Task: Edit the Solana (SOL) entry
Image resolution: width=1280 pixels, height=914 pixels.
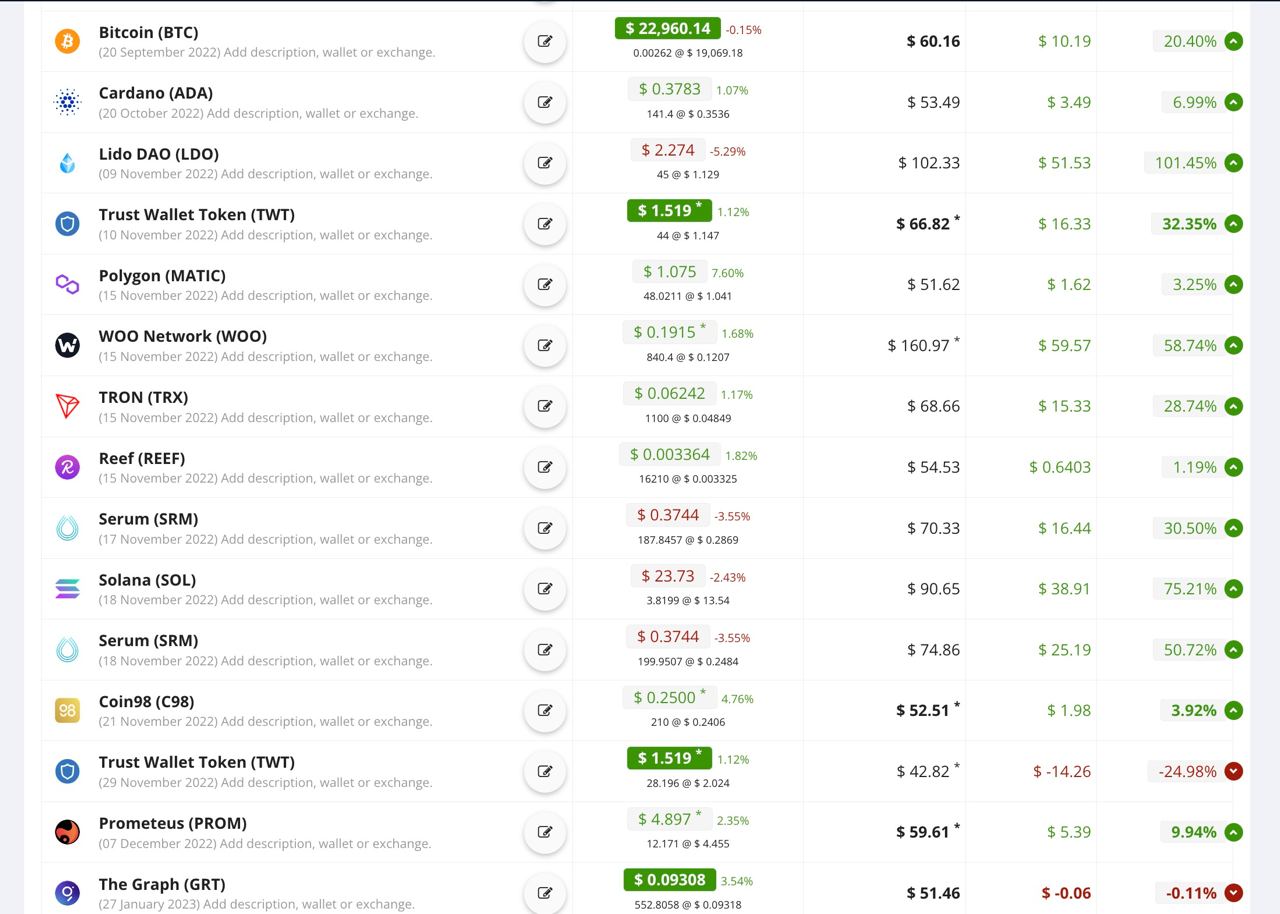Action: (545, 589)
